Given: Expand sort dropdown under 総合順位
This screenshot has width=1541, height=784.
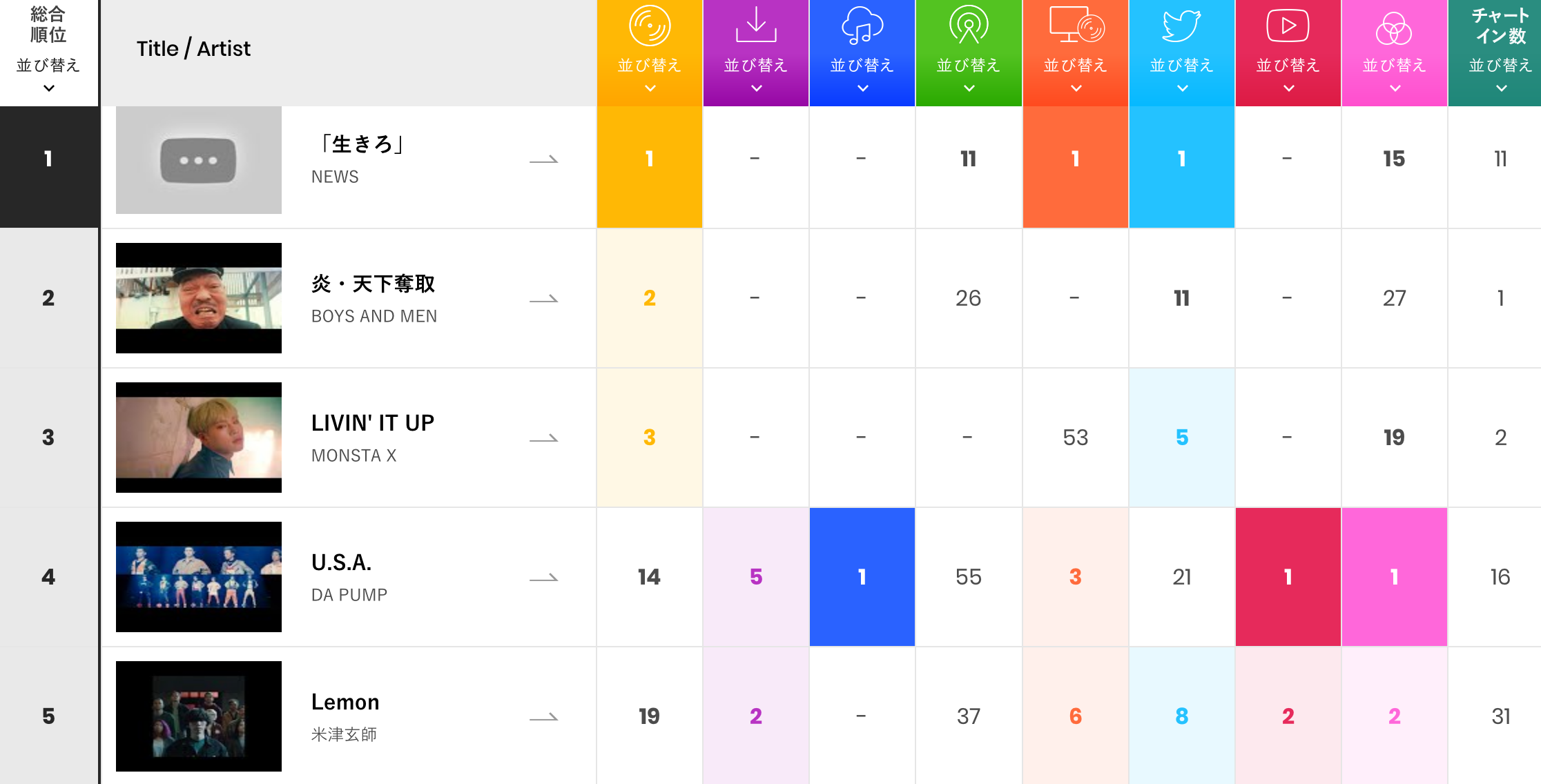Looking at the screenshot, I should 48,88.
